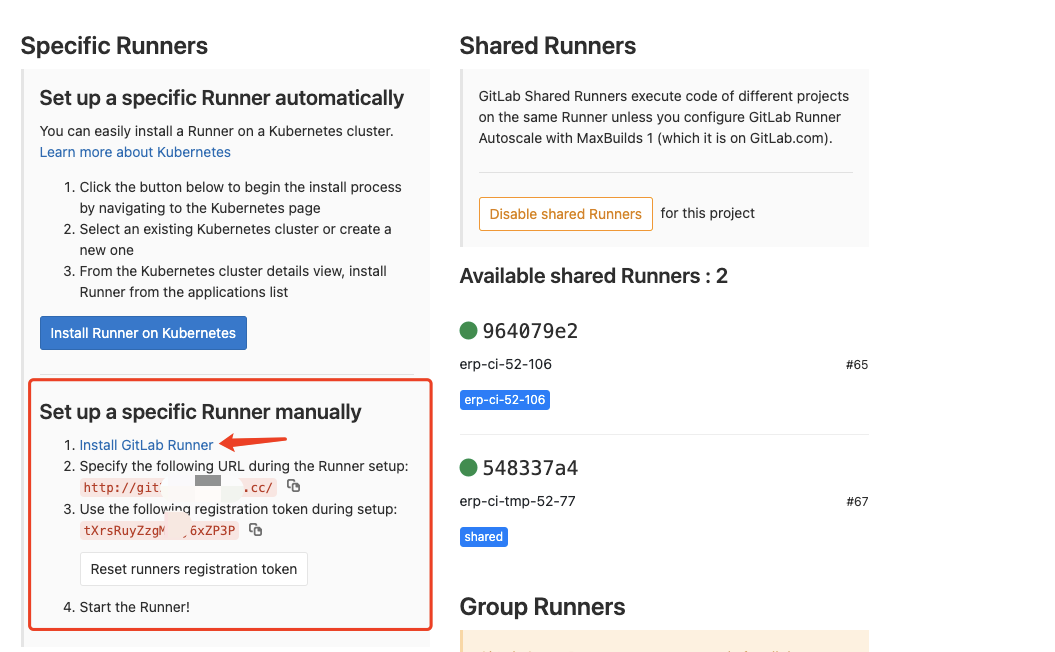Copy the Runner setup URL
The height and width of the screenshot is (652, 1055).
pyautogui.click(x=293, y=486)
